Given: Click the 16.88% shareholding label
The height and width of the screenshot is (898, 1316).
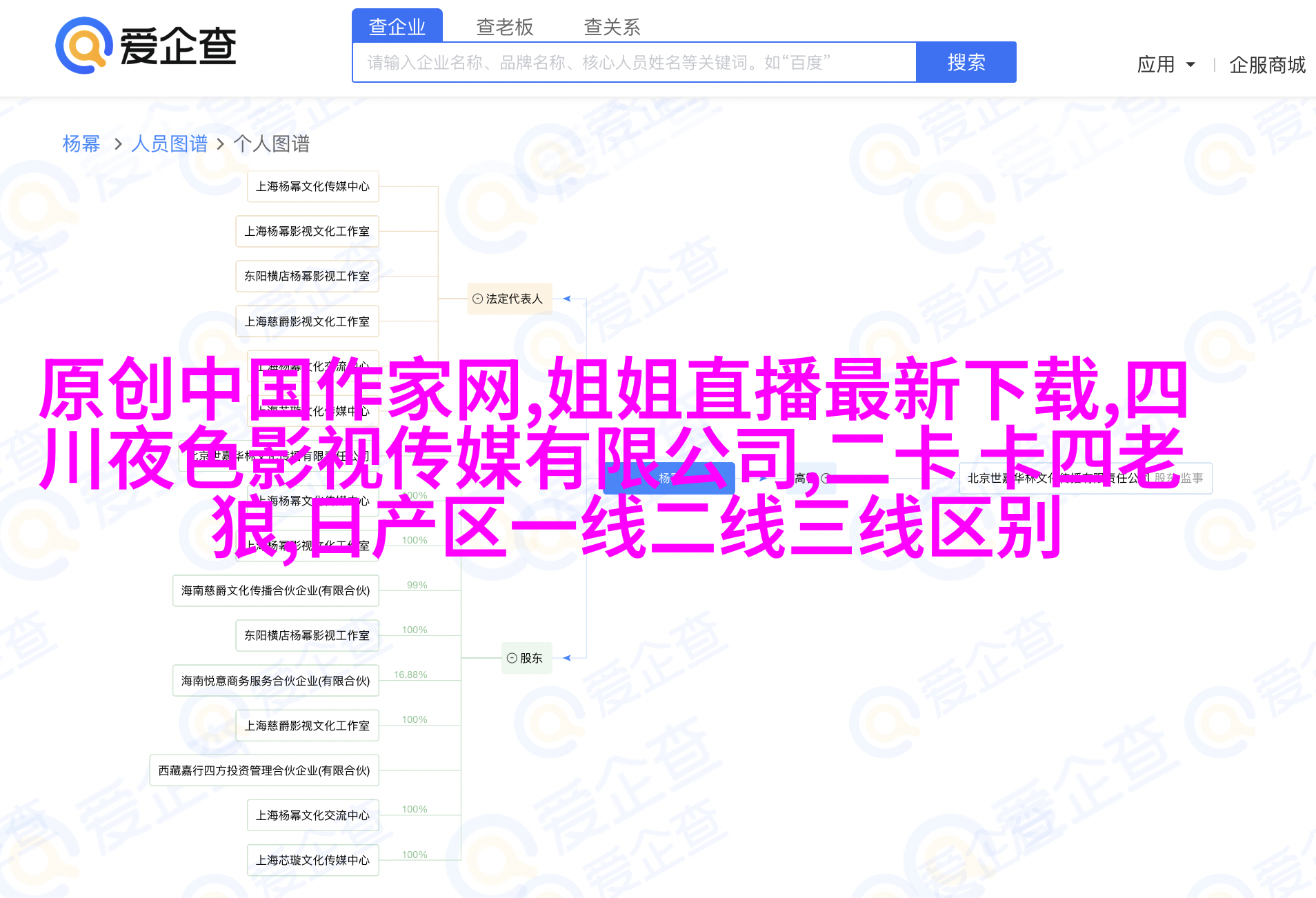Looking at the screenshot, I should pyautogui.click(x=410, y=675).
